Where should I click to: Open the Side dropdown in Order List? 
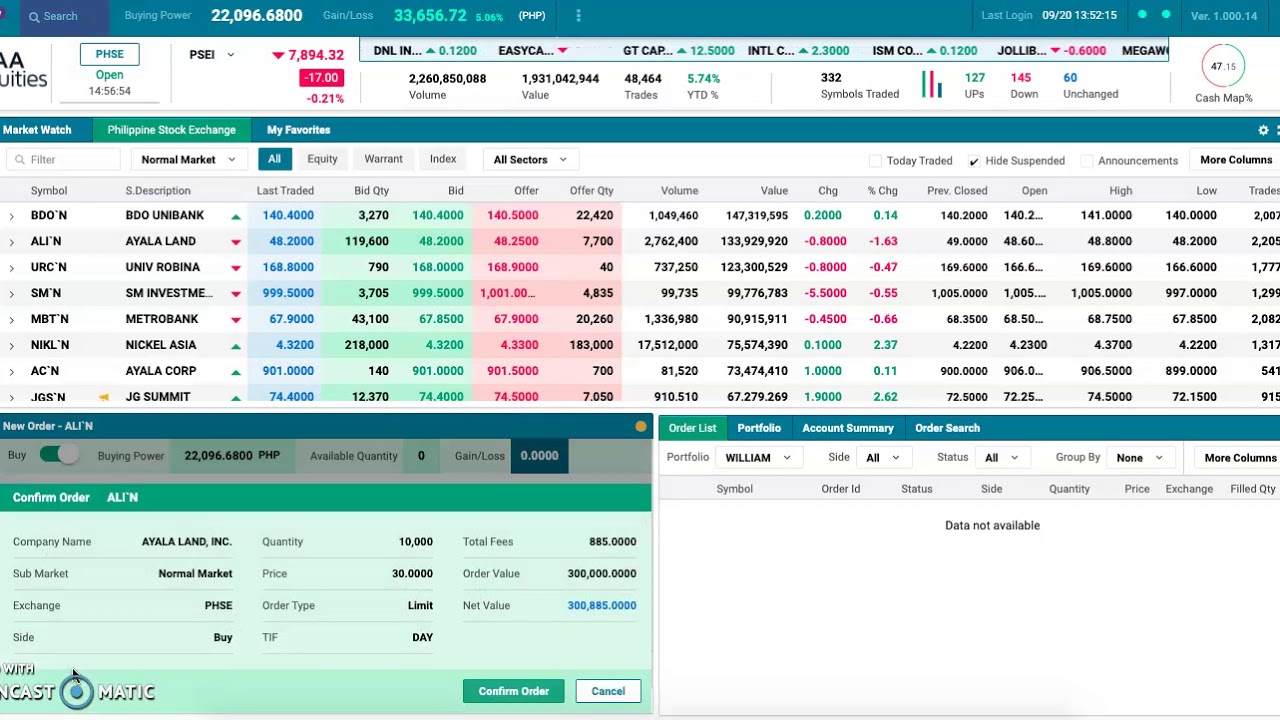point(882,458)
